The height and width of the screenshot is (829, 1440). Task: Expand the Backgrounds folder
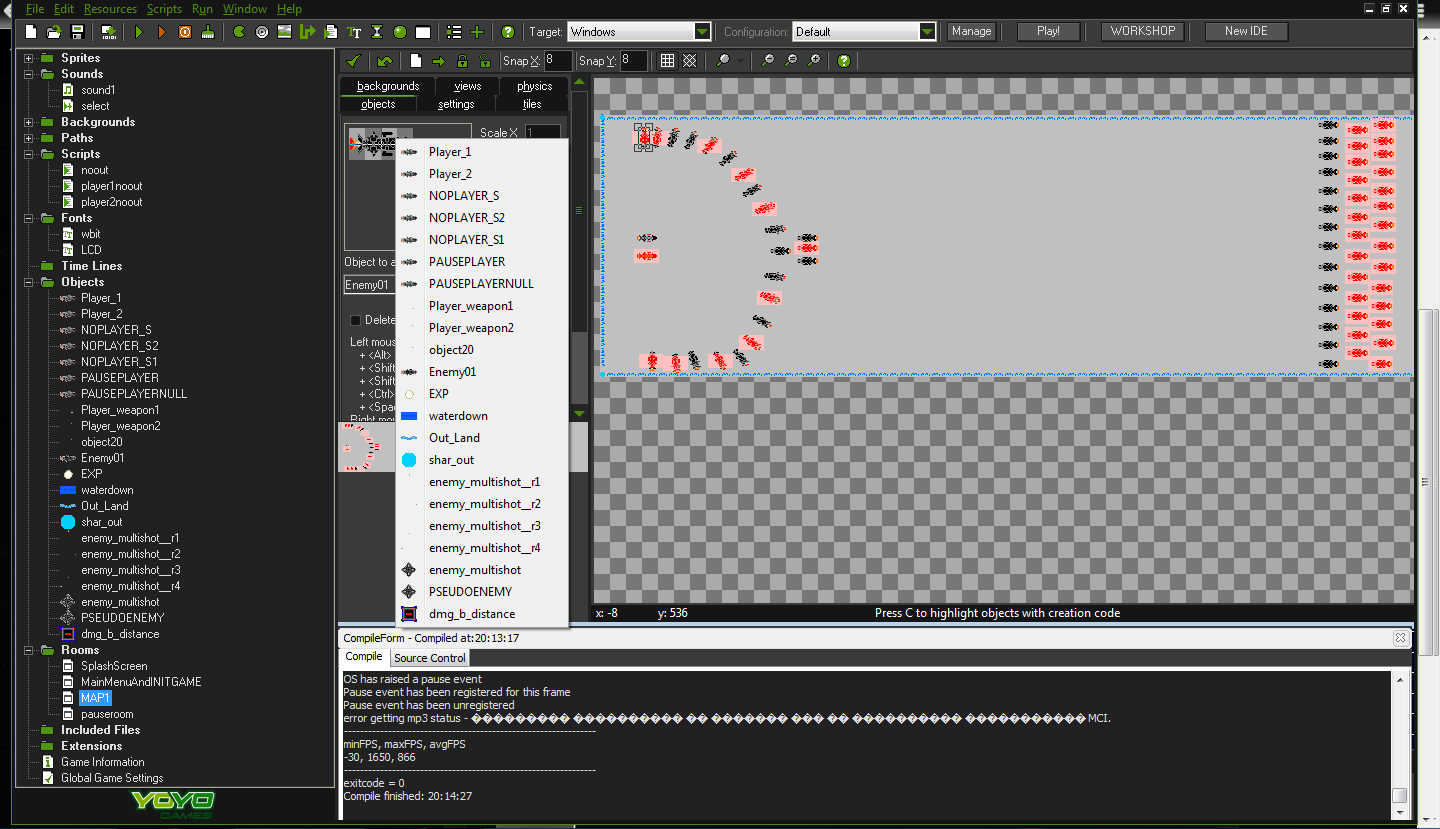click(28, 122)
